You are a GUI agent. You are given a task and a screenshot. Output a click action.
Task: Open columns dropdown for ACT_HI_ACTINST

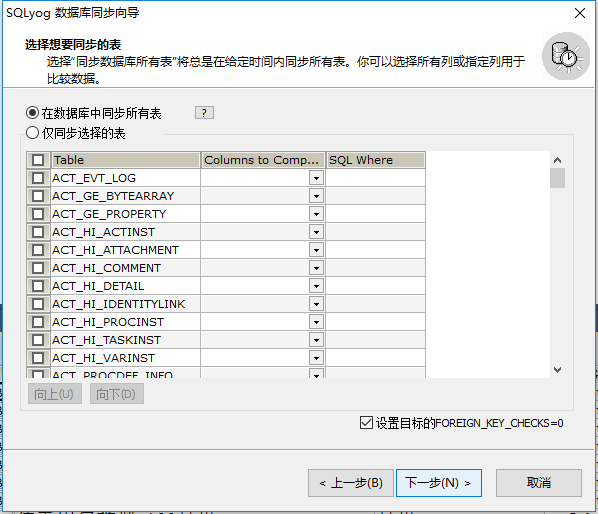[x=316, y=232]
